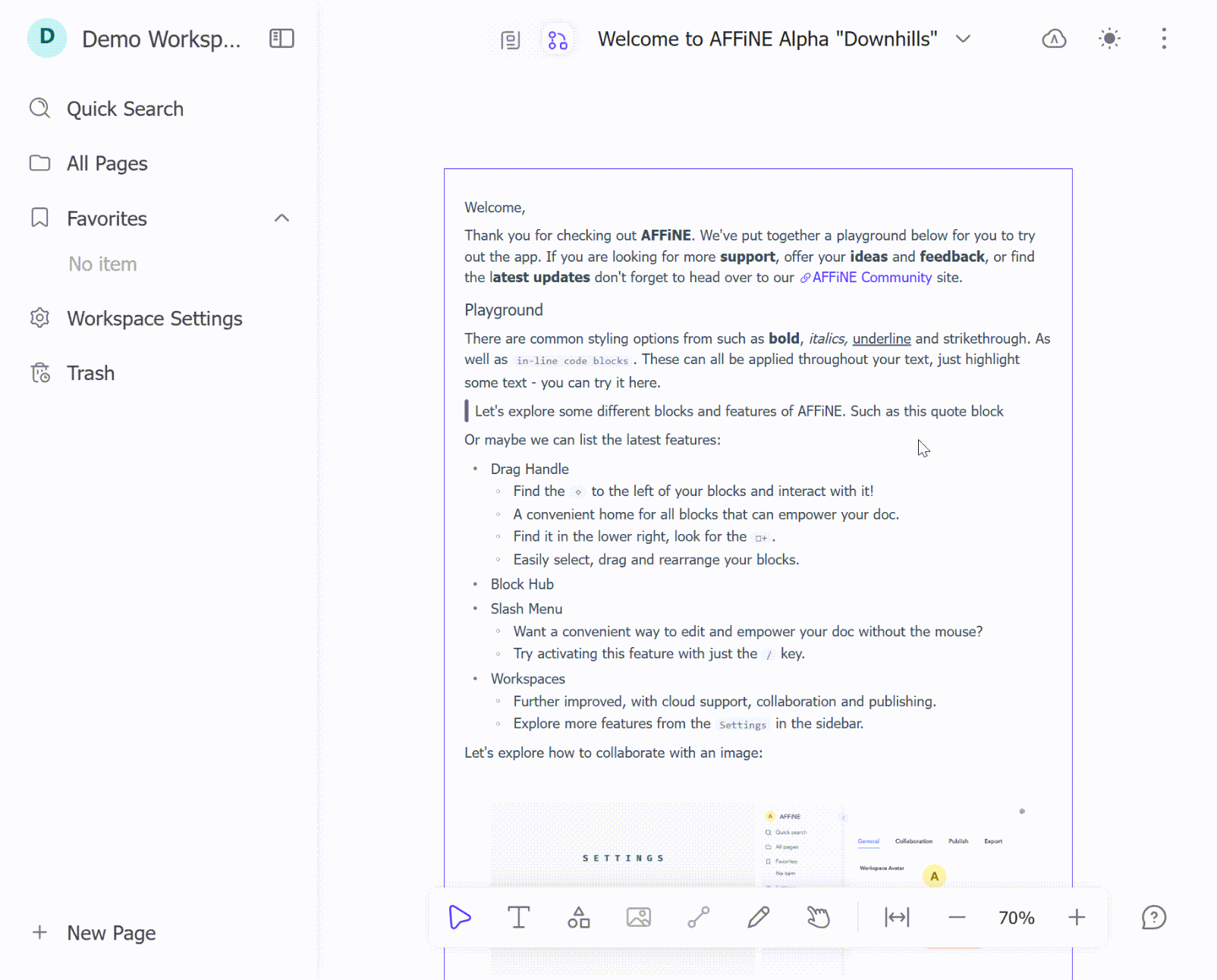This screenshot has height=980, width=1217.
Task: Click the All Pages folder icon
Action: click(x=40, y=163)
